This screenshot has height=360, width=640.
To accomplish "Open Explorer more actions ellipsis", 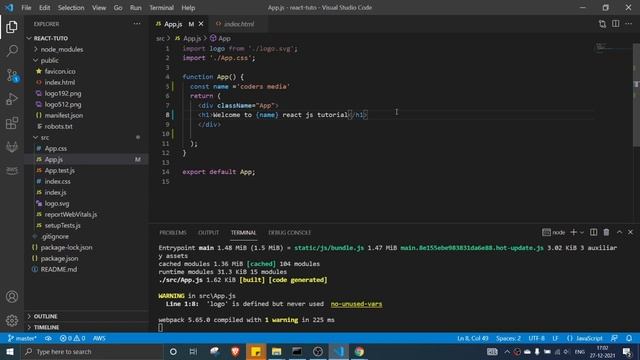I will 137,24.
